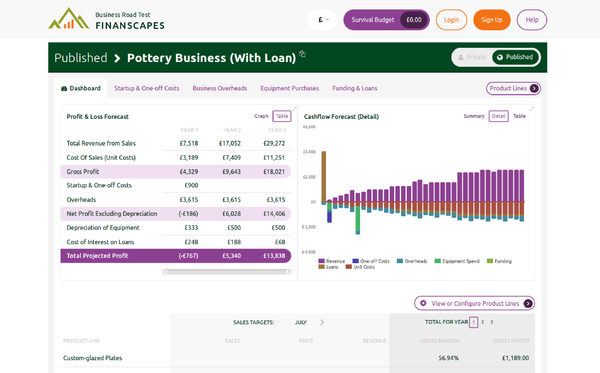Open the Startup & One-off Costs tab
The width and height of the screenshot is (600, 373).
pyautogui.click(x=147, y=88)
